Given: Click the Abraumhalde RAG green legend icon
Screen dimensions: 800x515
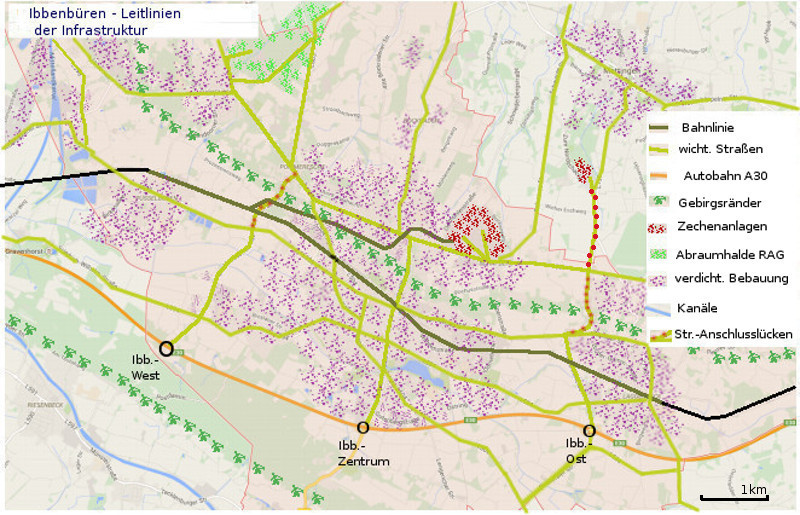Looking at the screenshot, I should click(660, 254).
